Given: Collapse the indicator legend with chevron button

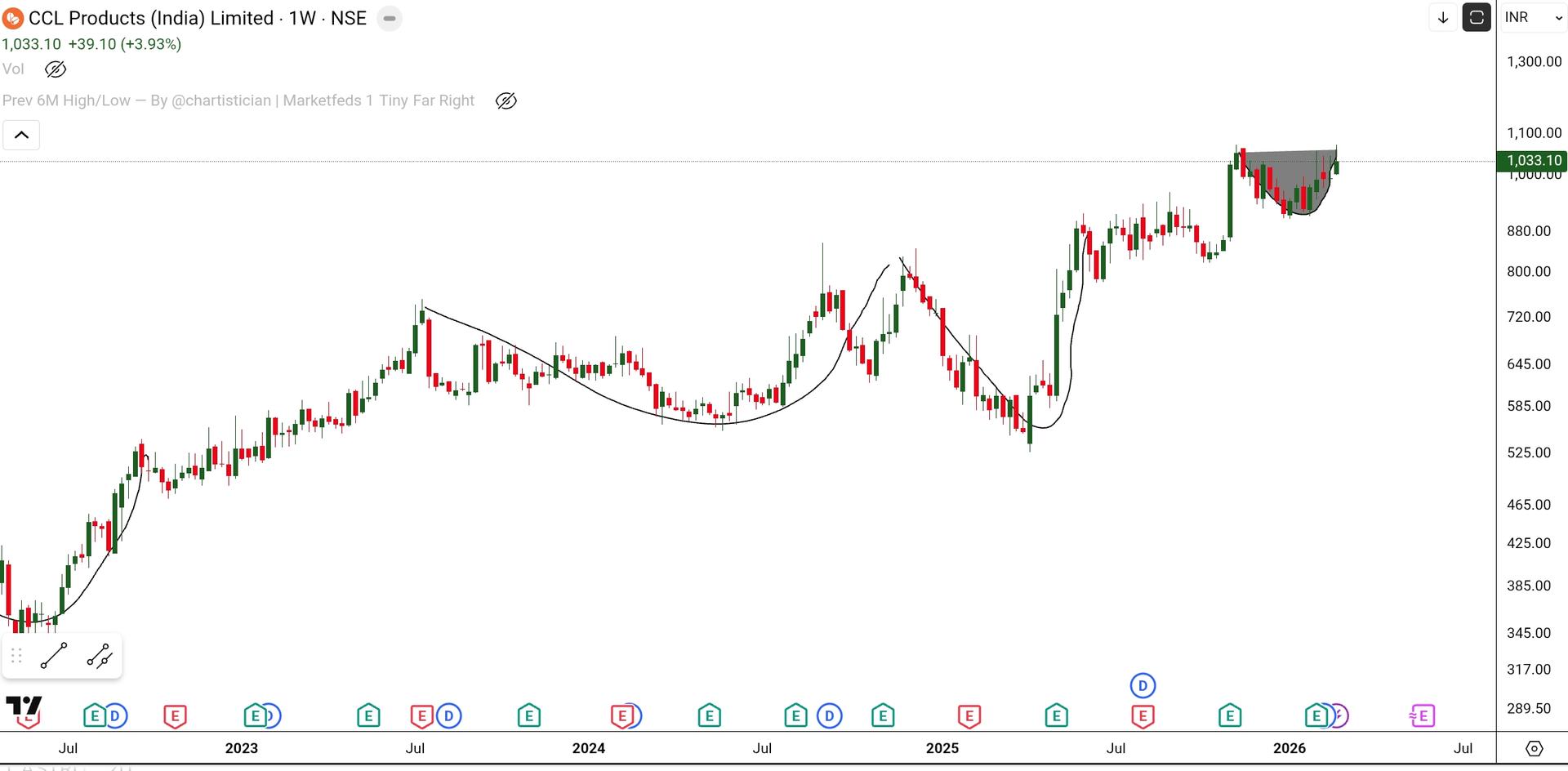Looking at the screenshot, I should point(21,135).
